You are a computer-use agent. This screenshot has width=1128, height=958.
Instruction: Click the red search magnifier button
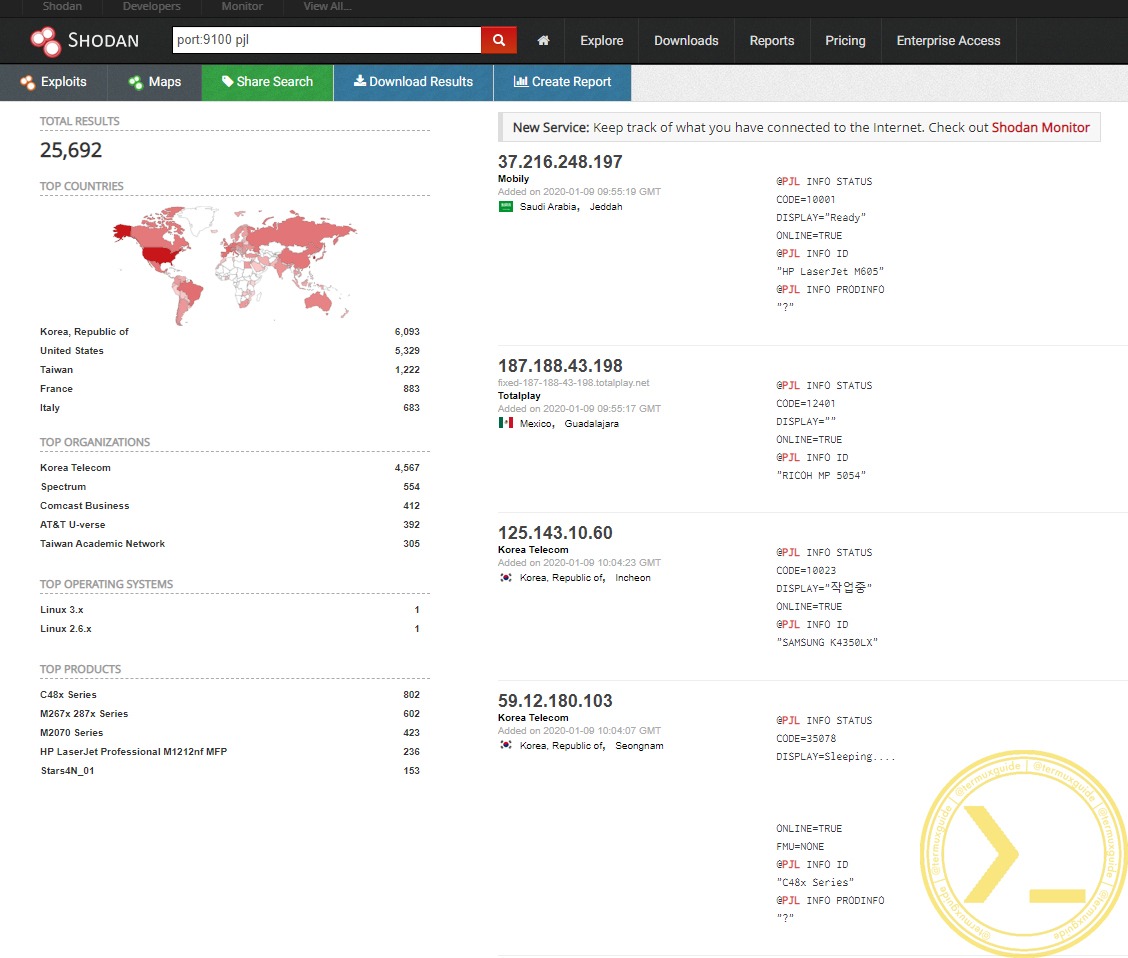(499, 40)
